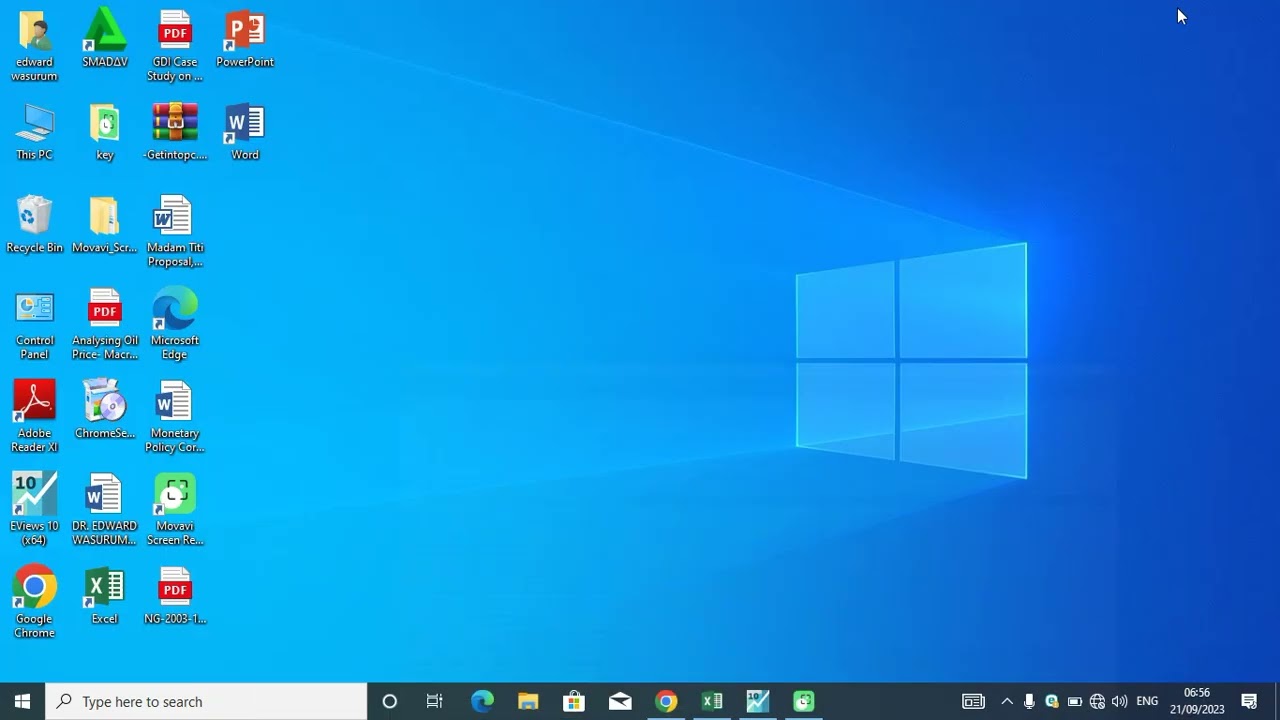
Task: Select the DR. EDWARD WASURUM Word document
Action: [x=105, y=510]
